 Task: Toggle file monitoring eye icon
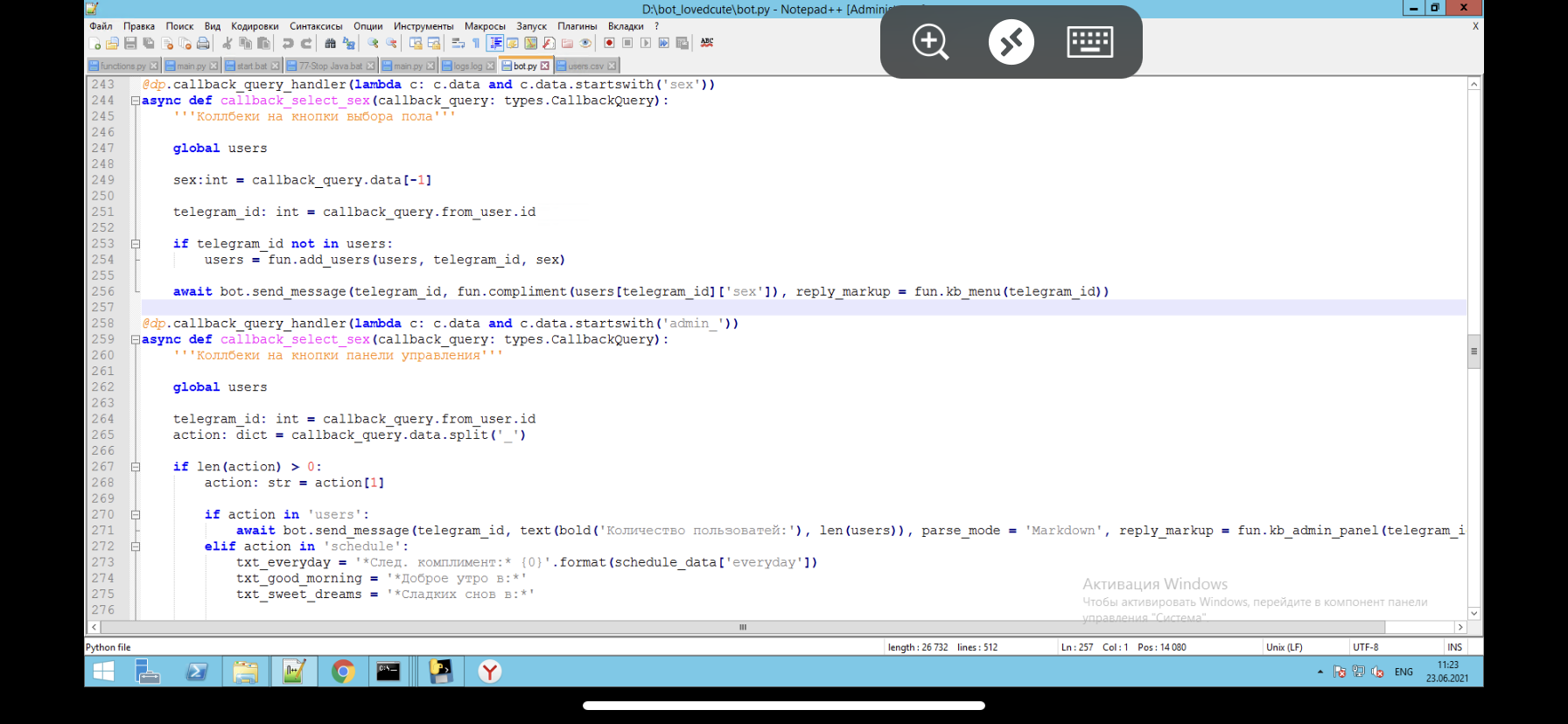pos(585,43)
